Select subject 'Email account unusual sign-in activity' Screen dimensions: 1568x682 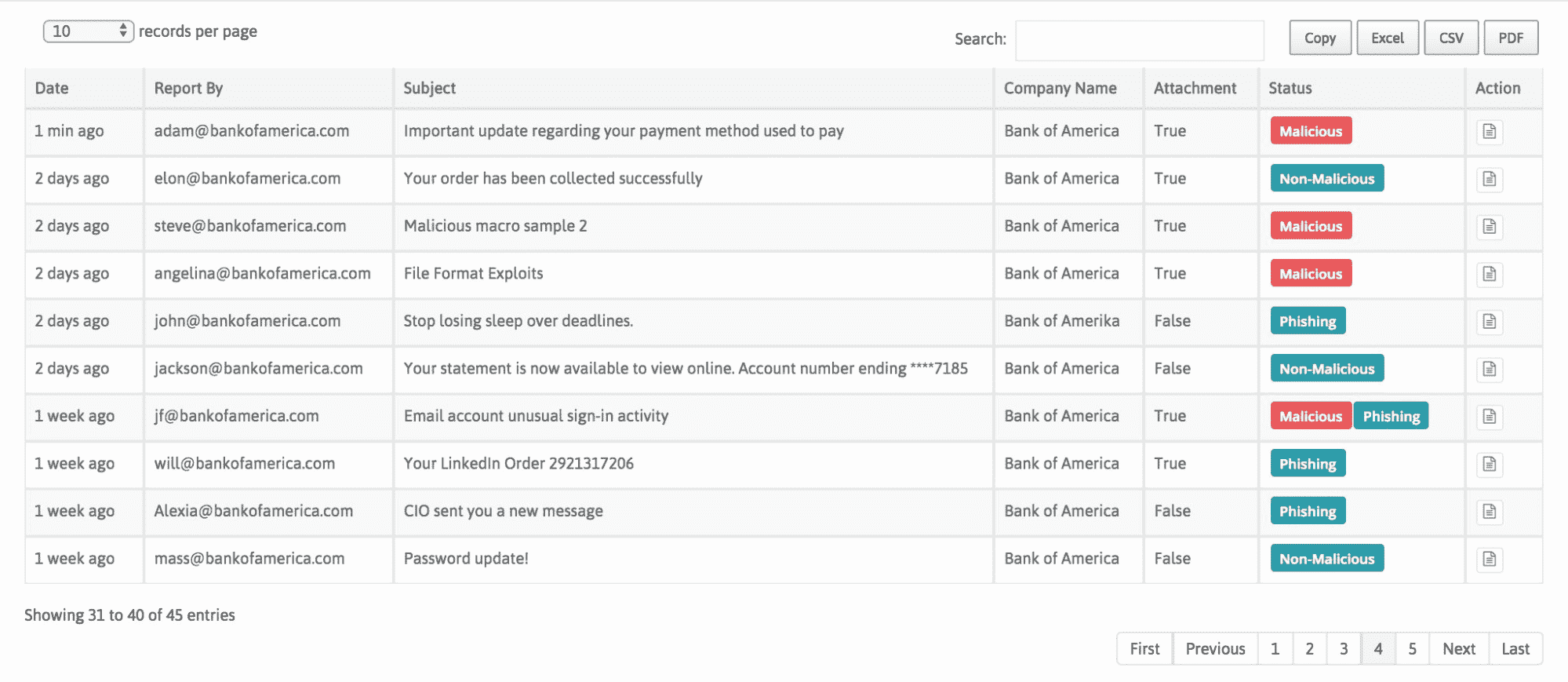click(x=536, y=416)
